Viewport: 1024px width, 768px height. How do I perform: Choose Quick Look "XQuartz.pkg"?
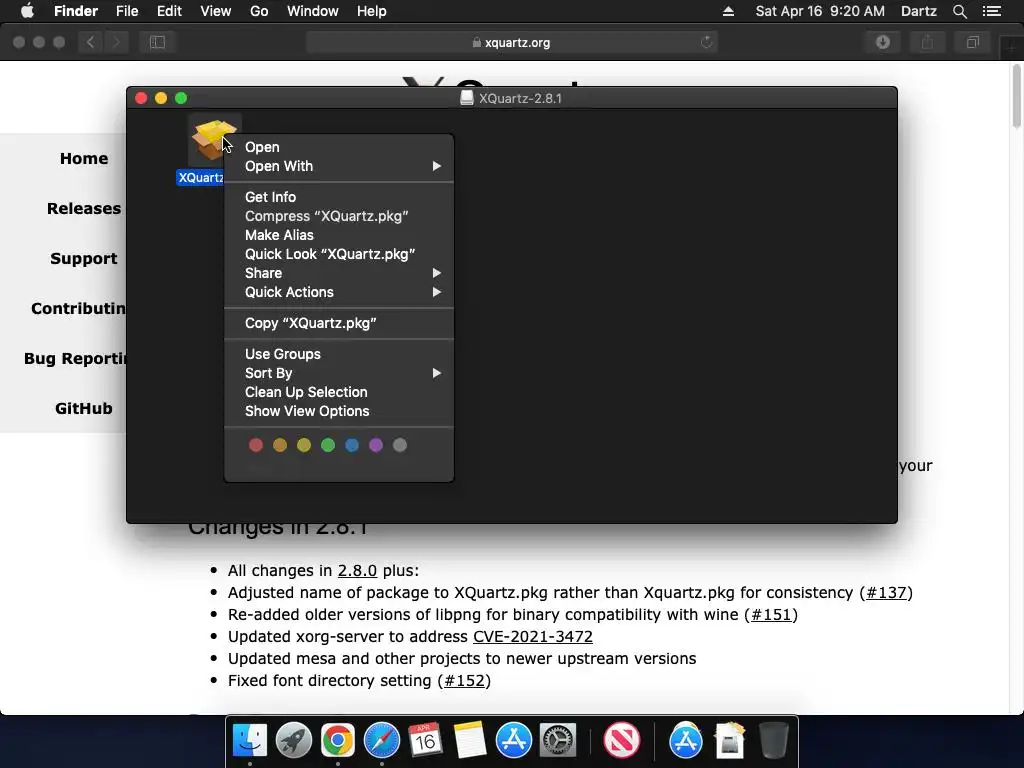[339, 254]
